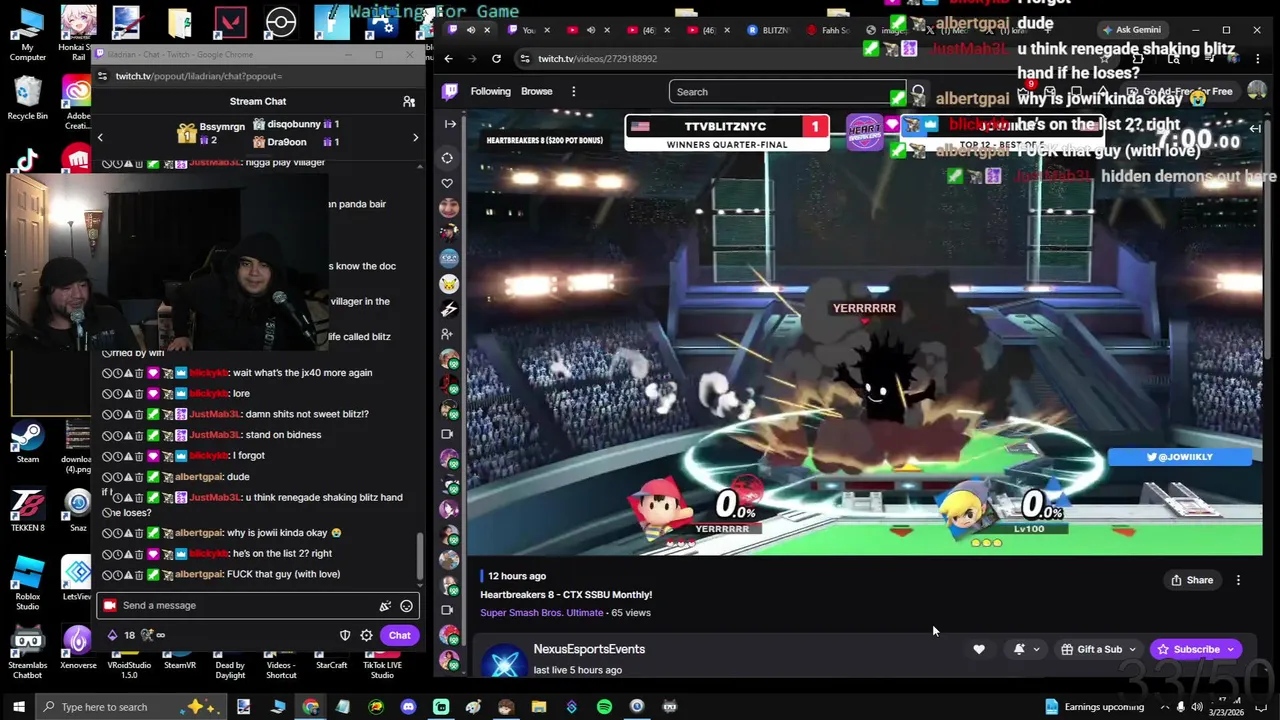This screenshot has width=1280, height=720.
Task: Open Chrome menu three dots
Action: pos(1257,59)
